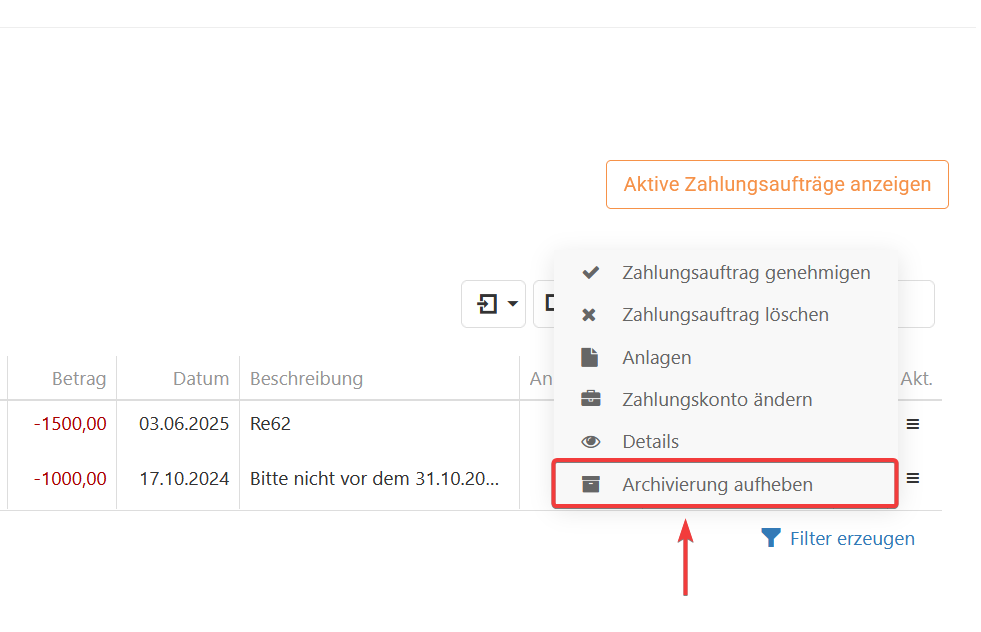Image resolution: width=981 pixels, height=632 pixels.
Task: Click the X icon beside Zahlungsauftrag löschen
Action: point(589,315)
